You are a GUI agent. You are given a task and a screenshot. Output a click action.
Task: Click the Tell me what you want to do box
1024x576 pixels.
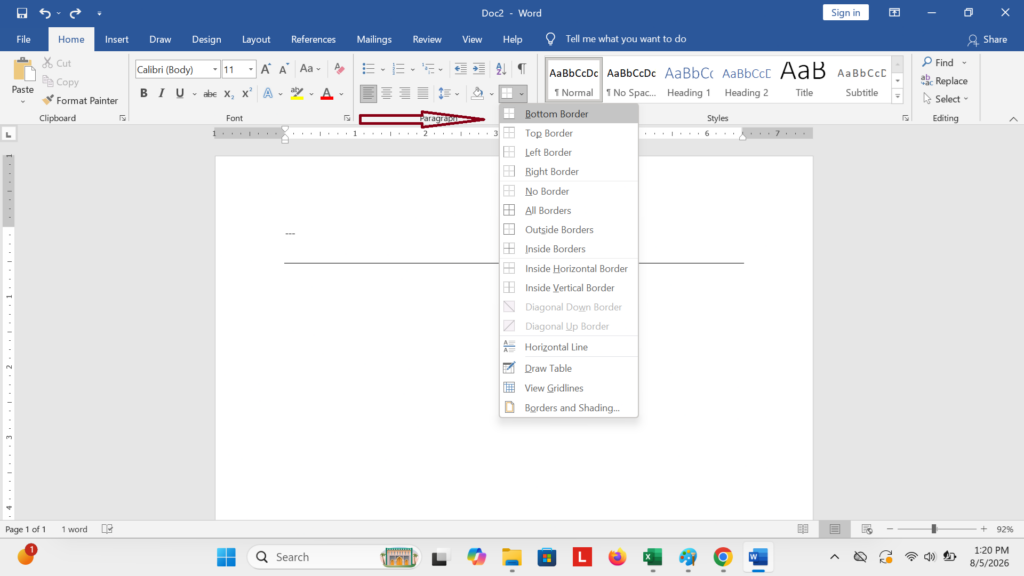(x=626, y=39)
